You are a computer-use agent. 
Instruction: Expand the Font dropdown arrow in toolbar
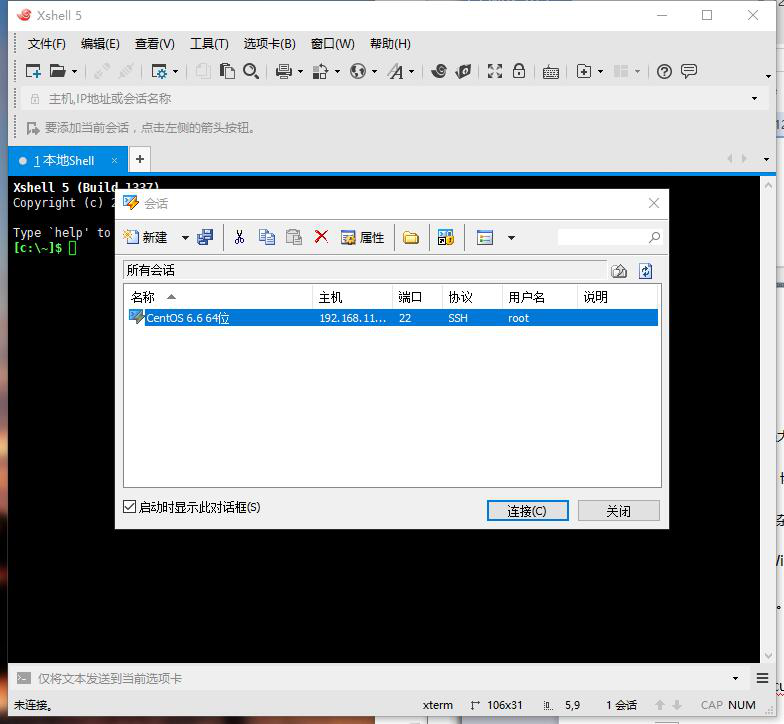(411, 72)
